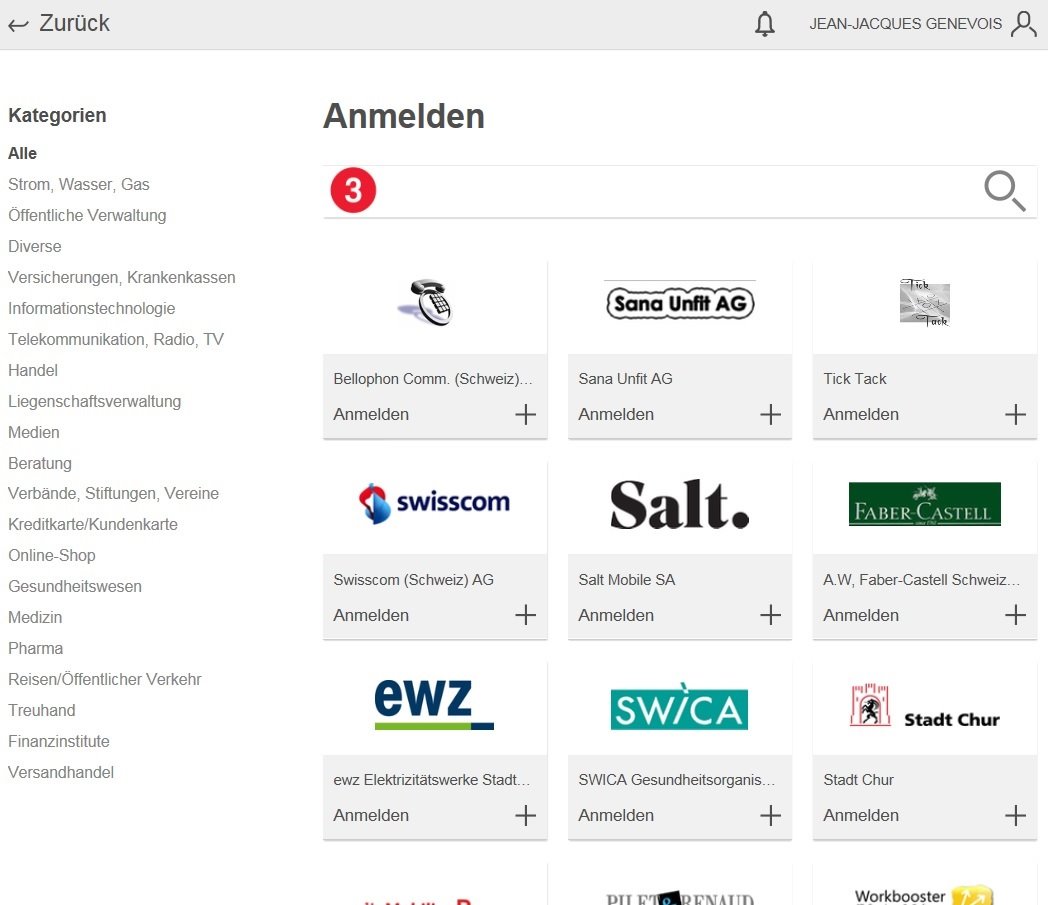This screenshot has width=1048, height=905.
Task: Click the plus icon for Tick Tack
Action: click(1015, 414)
